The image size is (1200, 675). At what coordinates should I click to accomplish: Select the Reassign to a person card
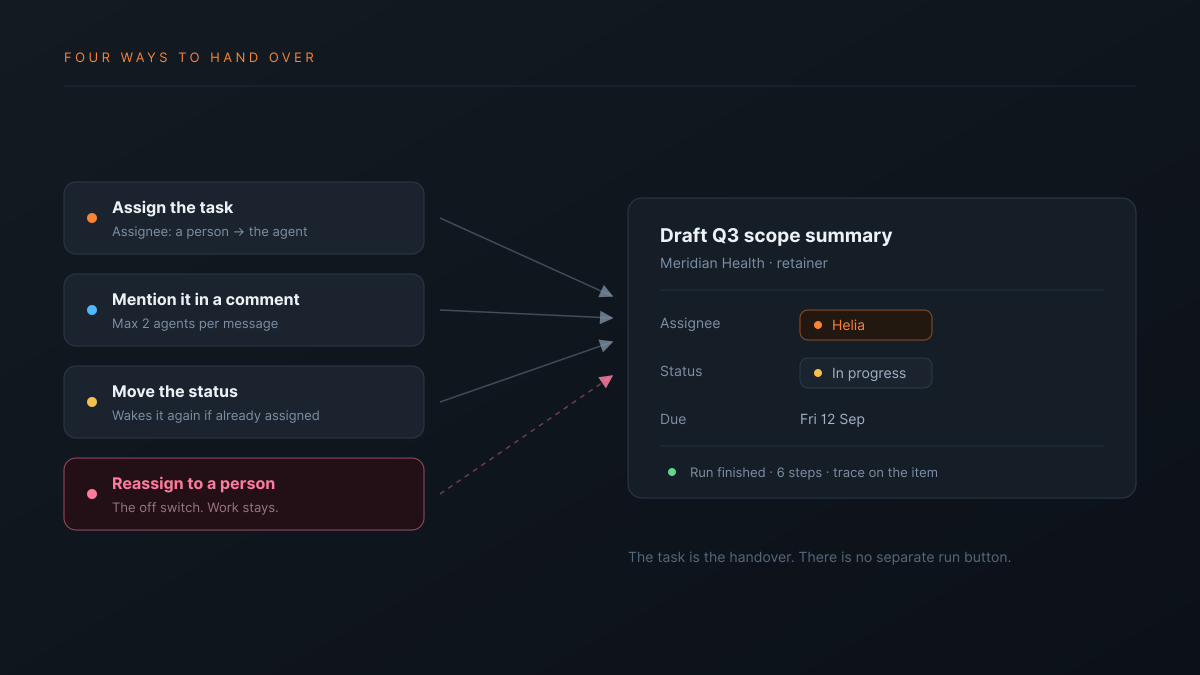click(244, 494)
